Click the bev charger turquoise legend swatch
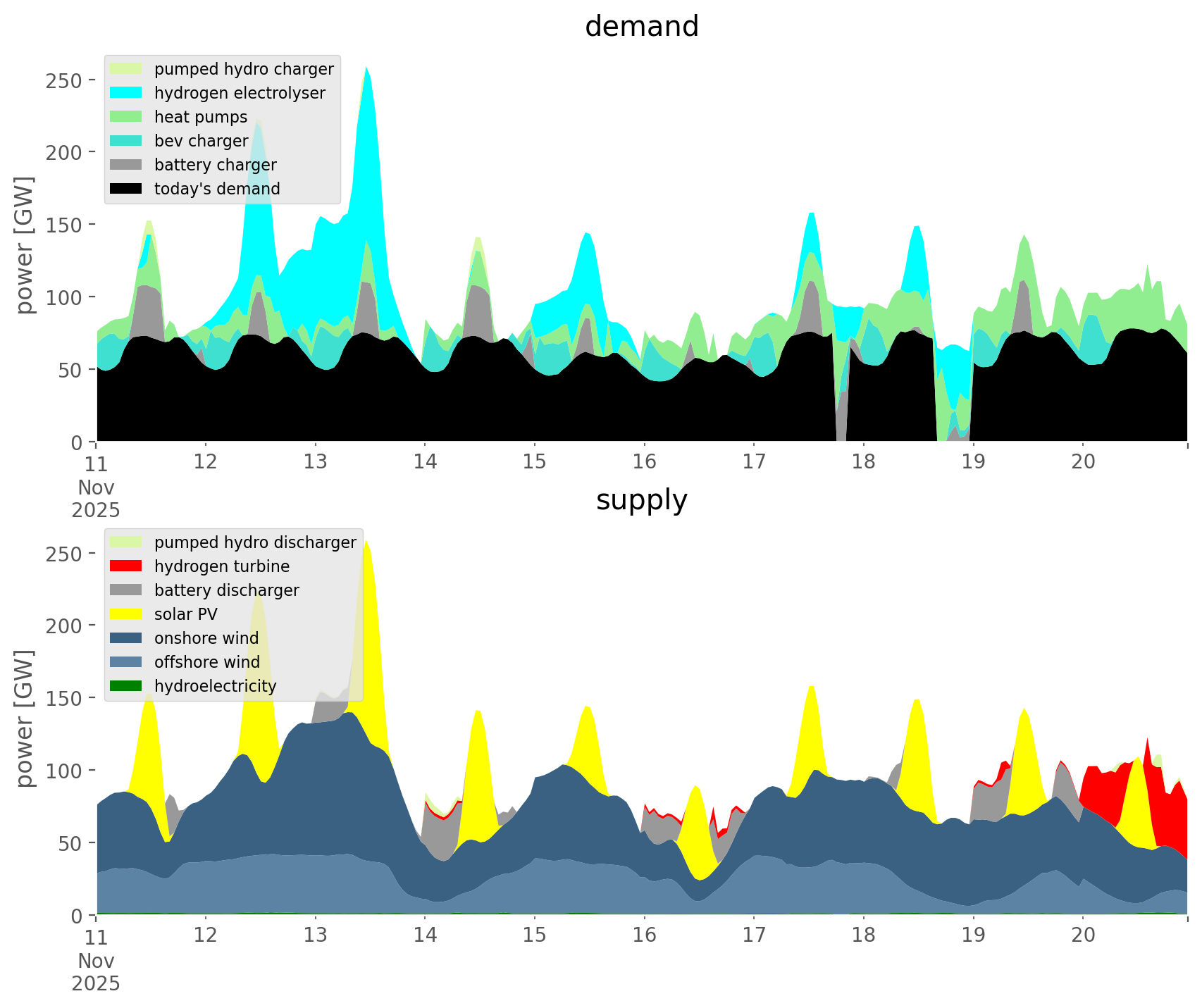Screen dimensions: 1202x1008 126,141
